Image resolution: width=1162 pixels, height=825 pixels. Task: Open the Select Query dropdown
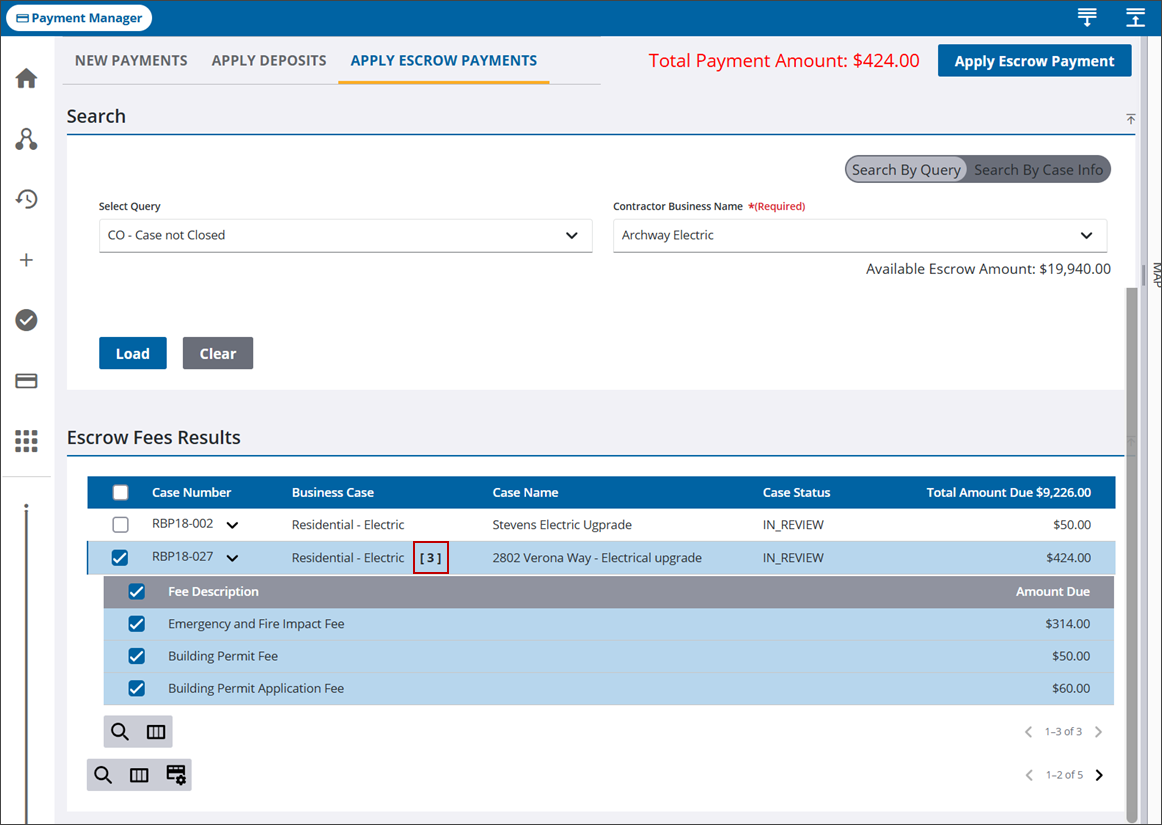tap(345, 236)
